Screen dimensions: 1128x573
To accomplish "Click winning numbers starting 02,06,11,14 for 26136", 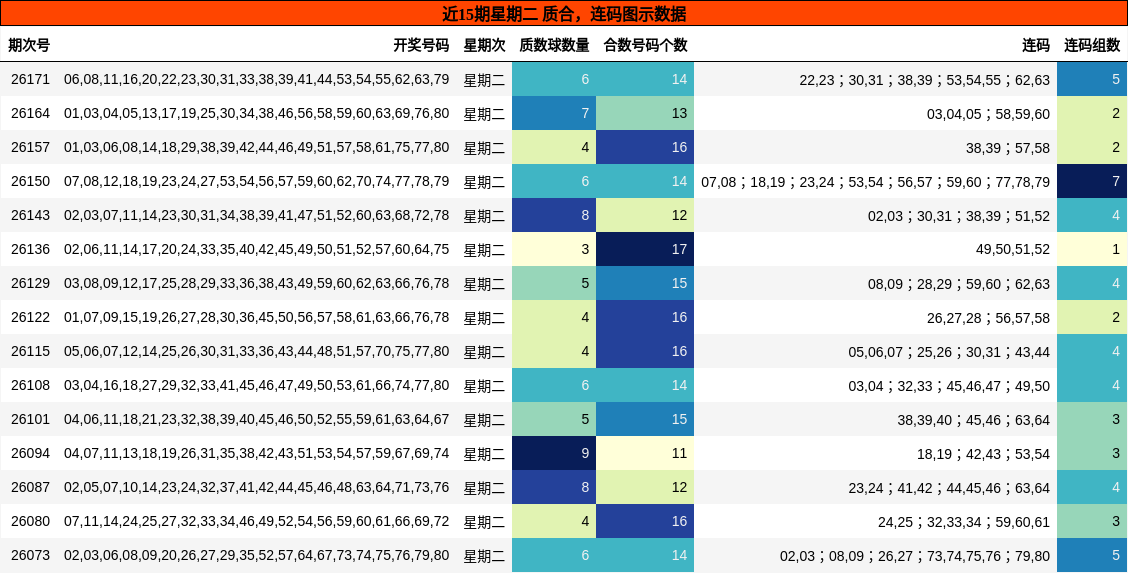I will point(256,249).
